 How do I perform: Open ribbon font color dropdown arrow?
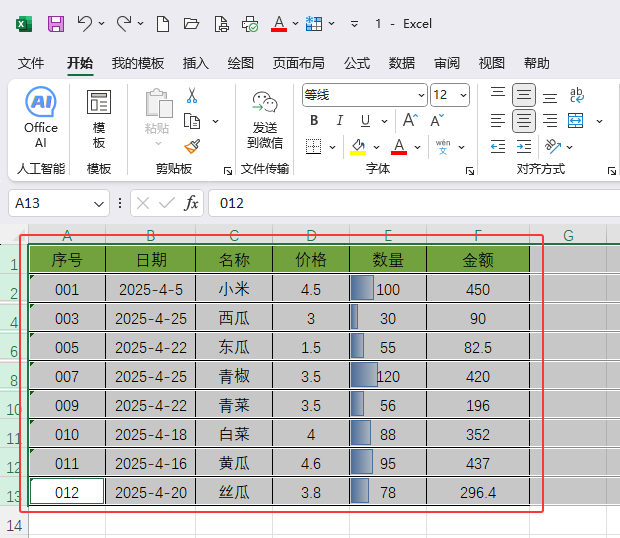tap(418, 147)
